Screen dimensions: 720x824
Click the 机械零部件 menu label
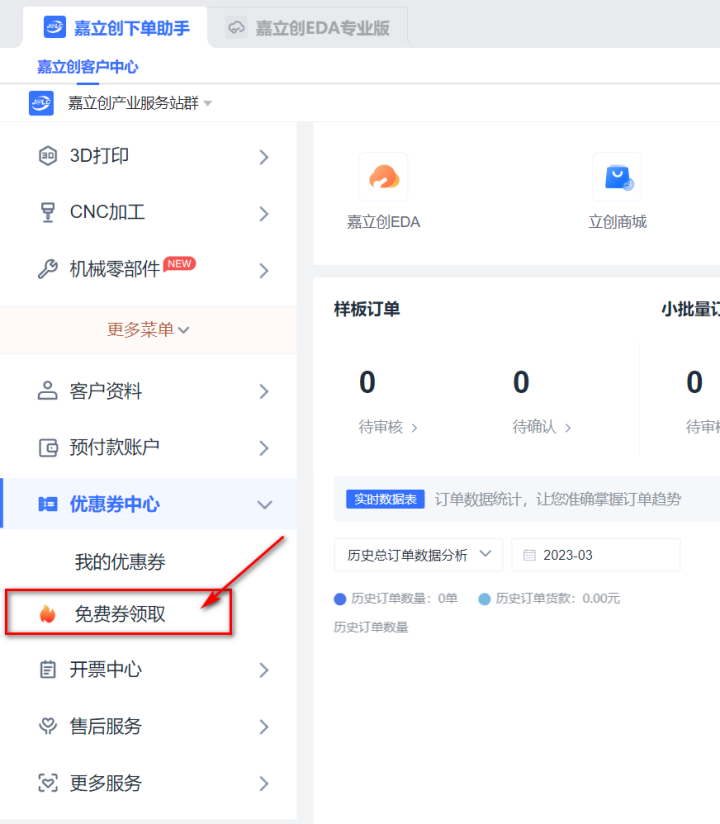coord(115,269)
